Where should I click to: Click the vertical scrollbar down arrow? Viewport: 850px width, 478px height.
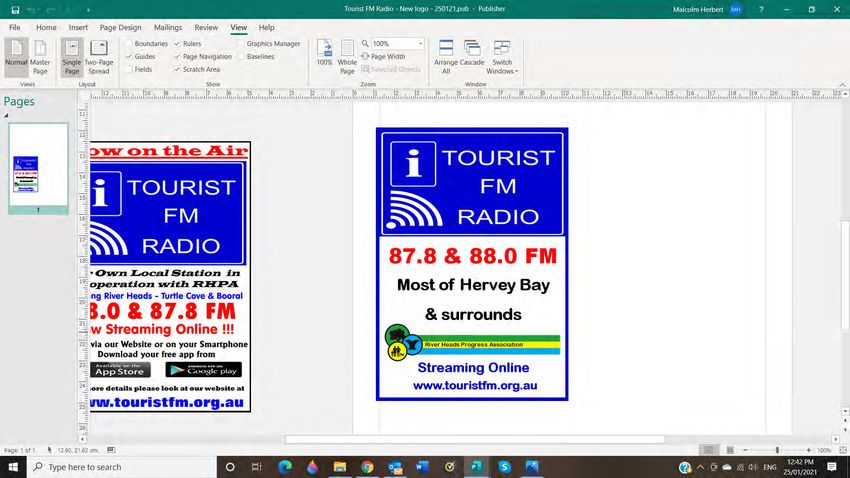coord(845,411)
